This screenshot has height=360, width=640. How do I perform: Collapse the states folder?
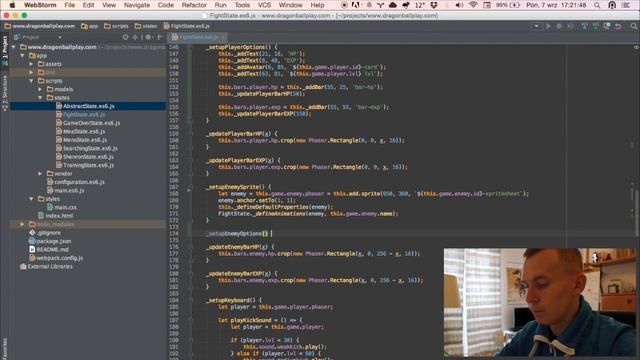coord(40,98)
